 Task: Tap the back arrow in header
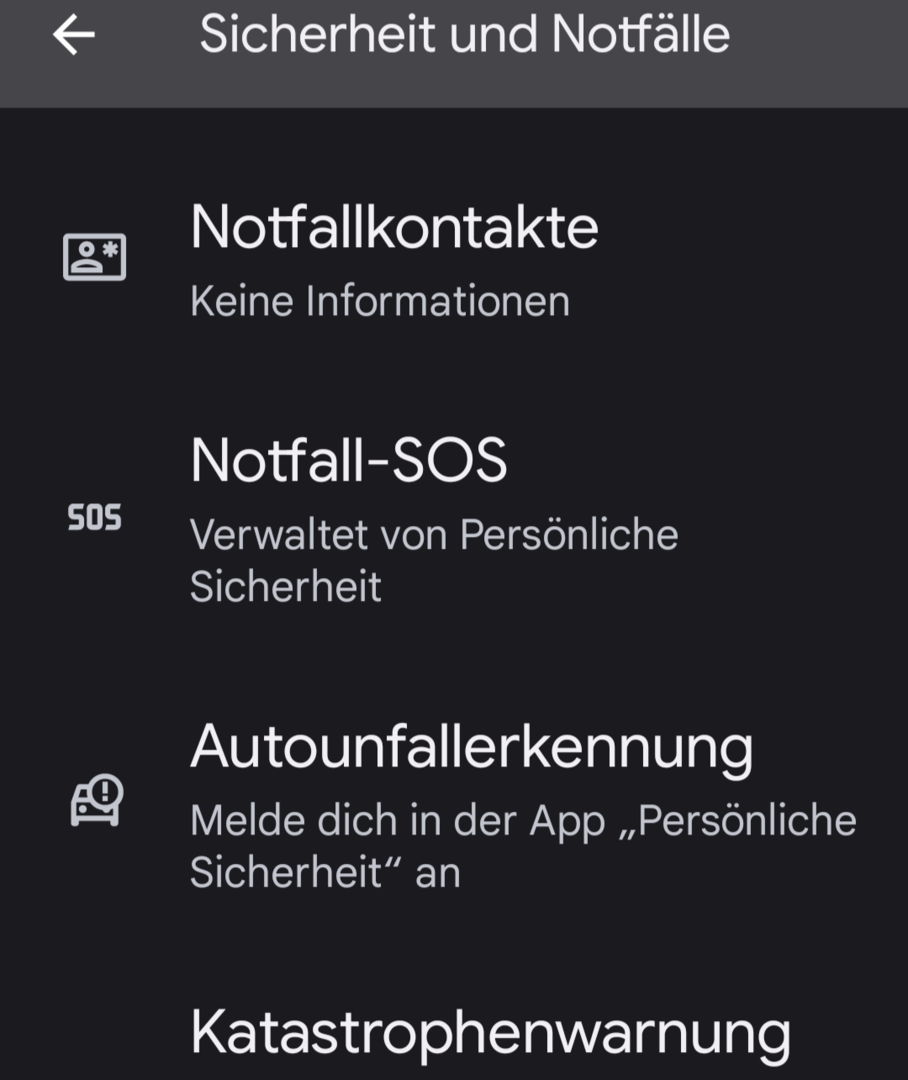tap(74, 36)
